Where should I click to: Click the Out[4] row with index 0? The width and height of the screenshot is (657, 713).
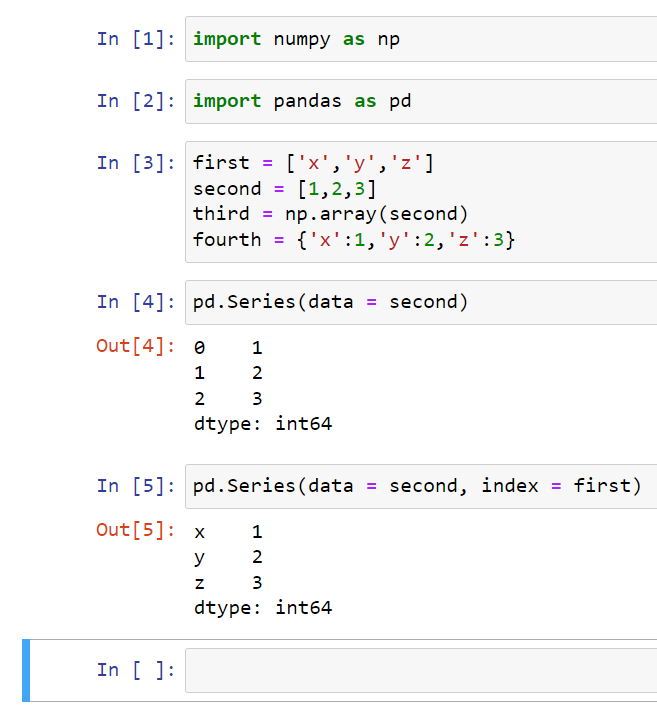tap(228, 348)
